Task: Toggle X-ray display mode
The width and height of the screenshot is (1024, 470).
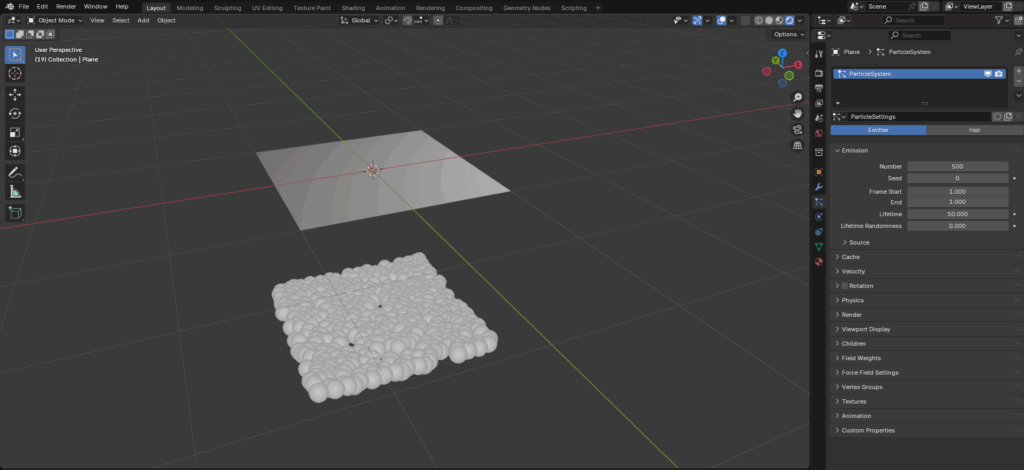Action: pyautogui.click(x=746, y=20)
